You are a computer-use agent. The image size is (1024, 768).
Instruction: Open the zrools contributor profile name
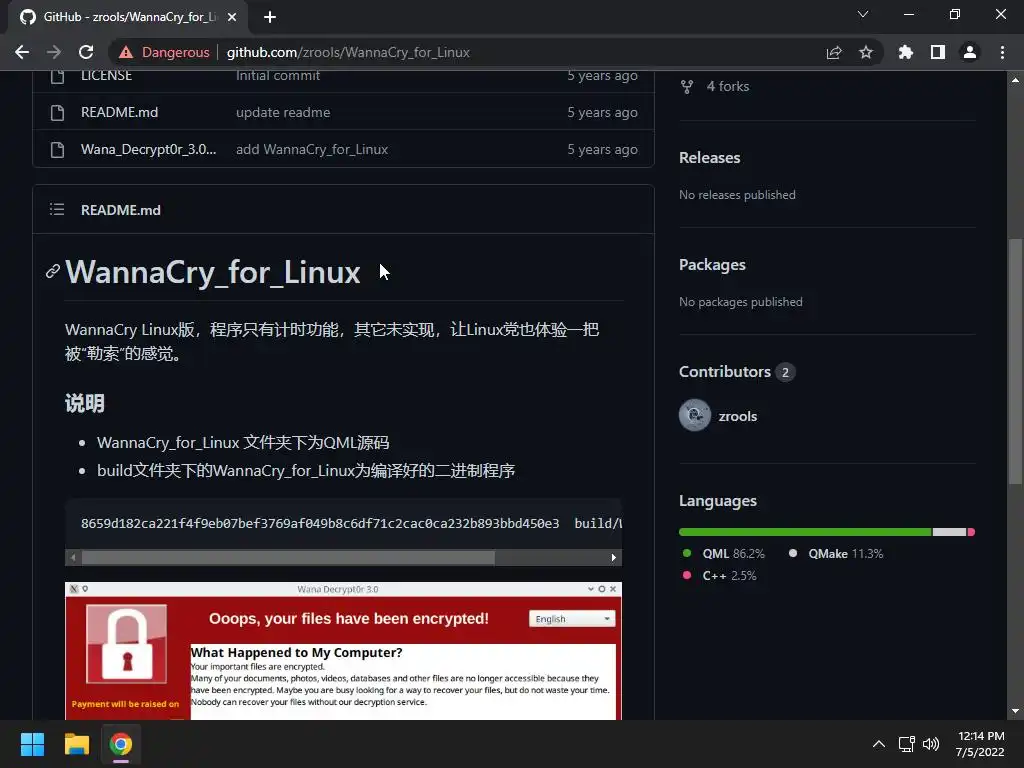(738, 417)
